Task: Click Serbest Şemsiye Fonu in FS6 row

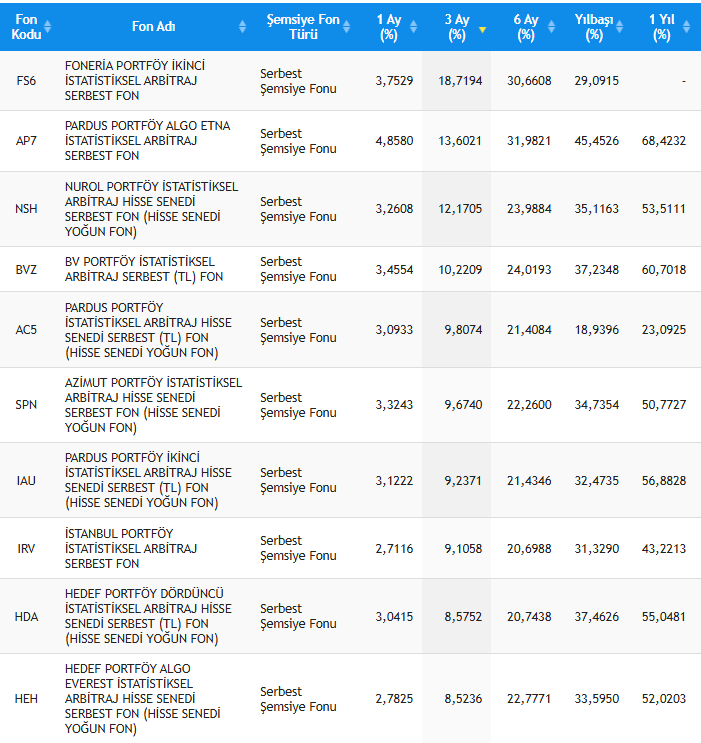Action: [x=298, y=81]
